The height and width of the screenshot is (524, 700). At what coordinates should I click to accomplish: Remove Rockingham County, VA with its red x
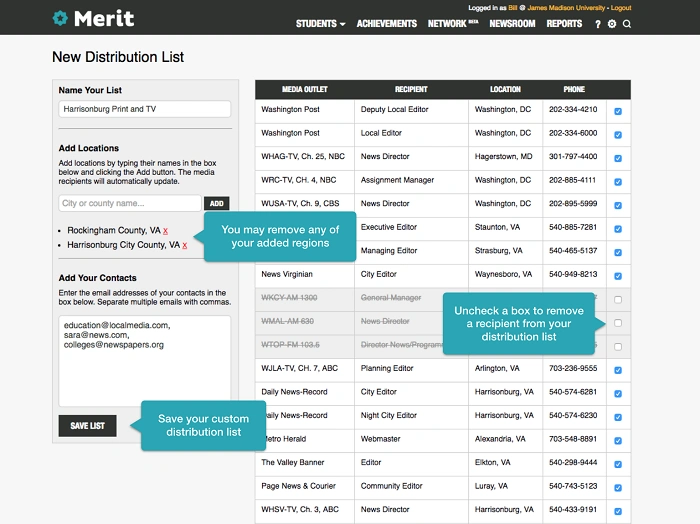(x=165, y=231)
